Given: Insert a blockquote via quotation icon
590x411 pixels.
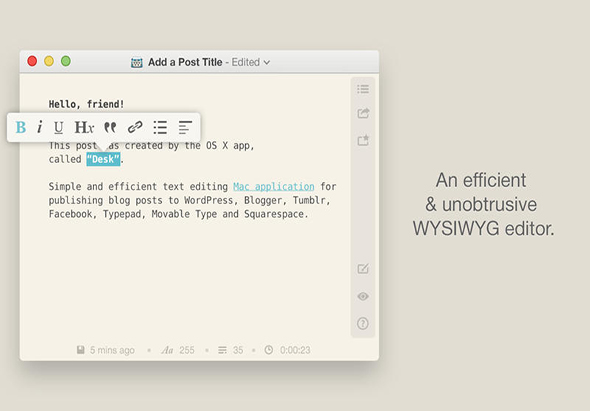Looking at the screenshot, I should click(110, 128).
